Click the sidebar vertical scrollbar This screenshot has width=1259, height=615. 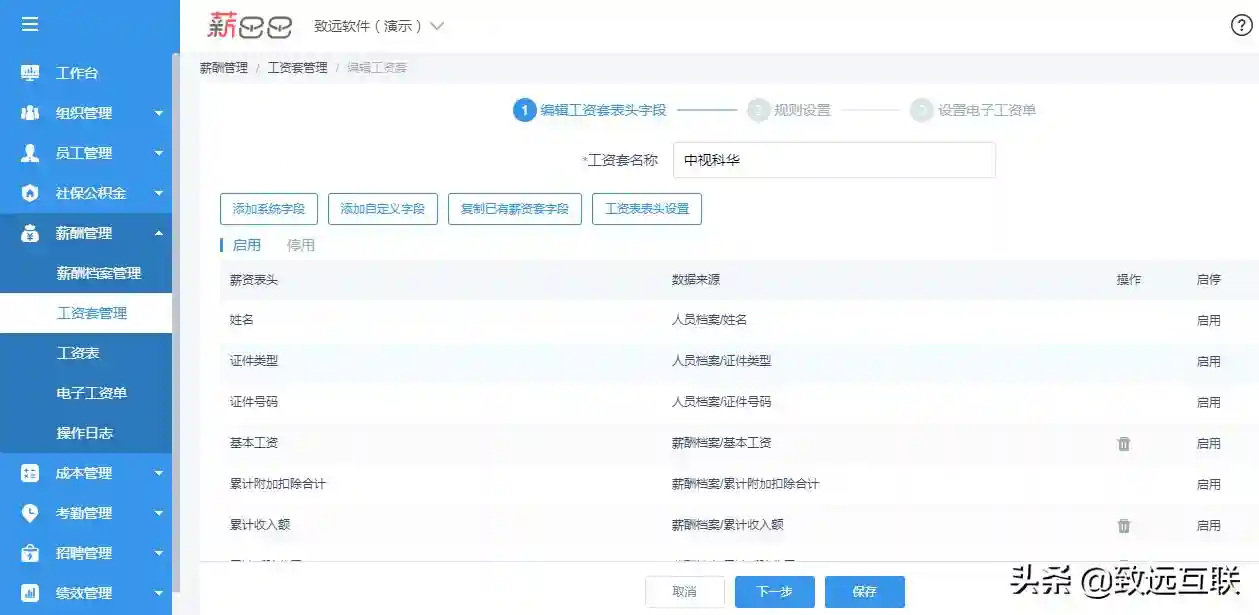tap(176, 320)
